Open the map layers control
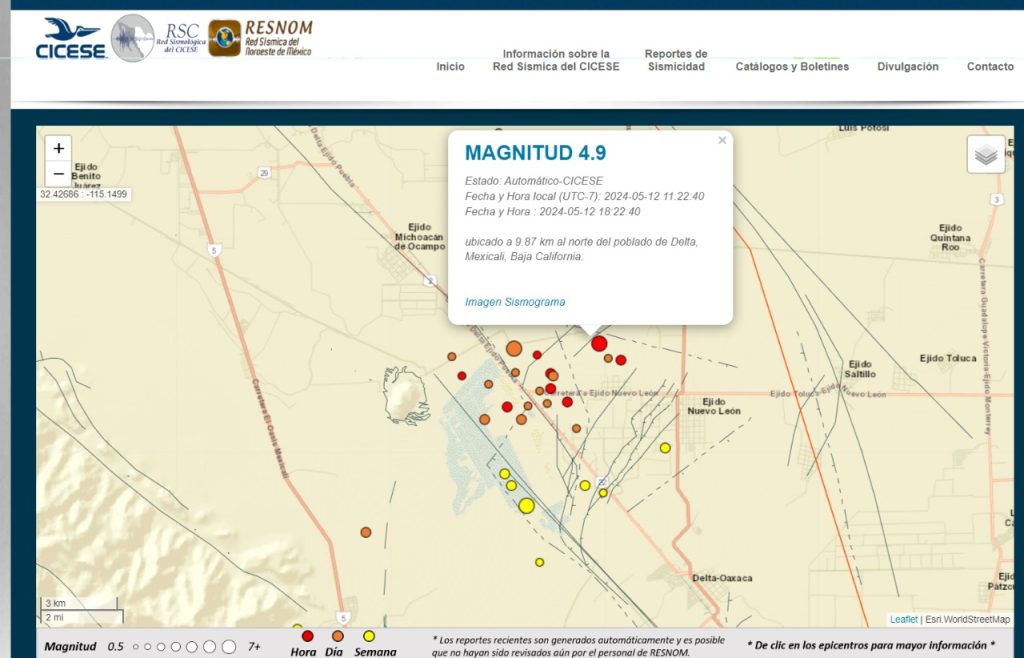 click(x=985, y=155)
